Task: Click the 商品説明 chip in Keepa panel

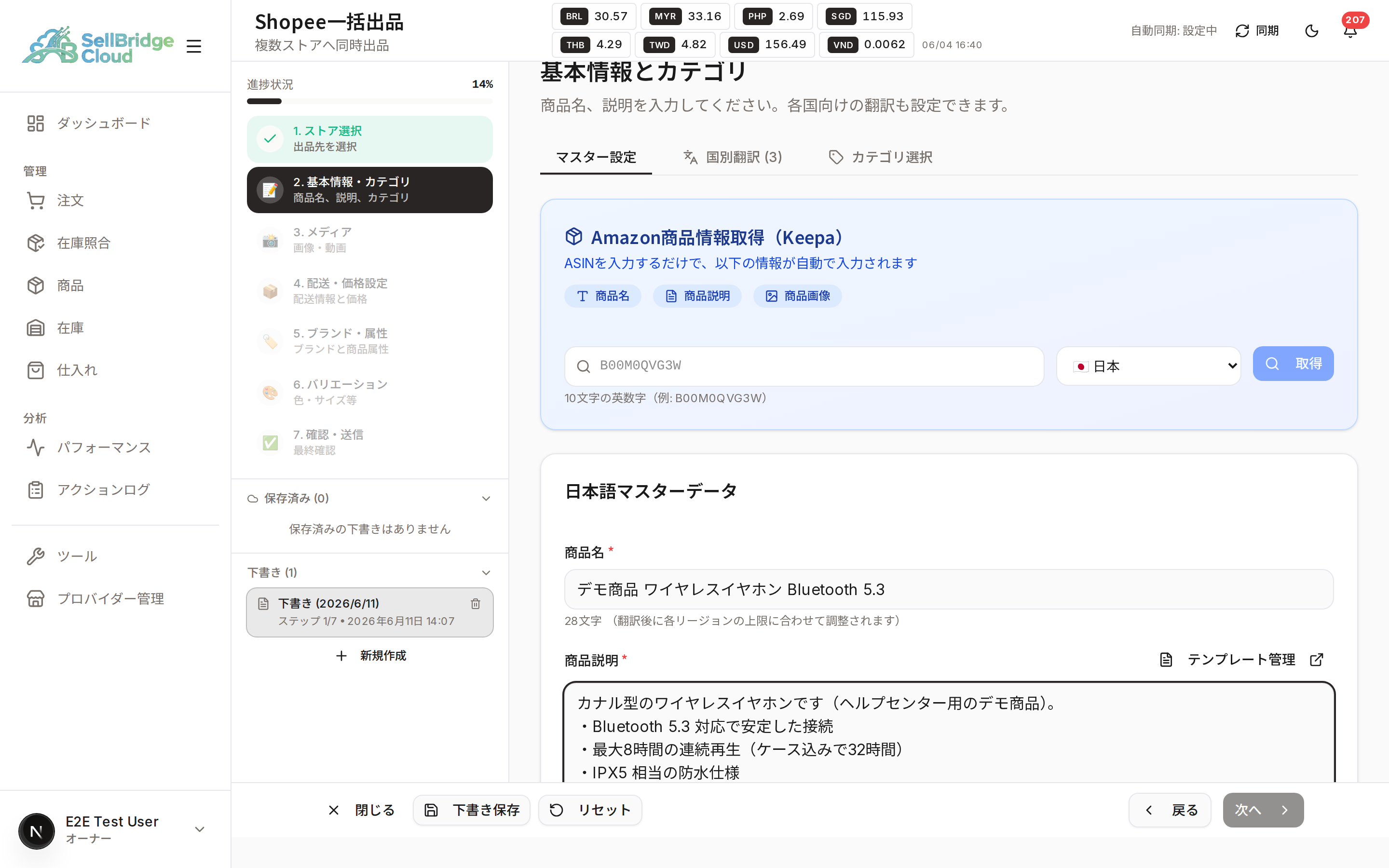Action: 697,296
